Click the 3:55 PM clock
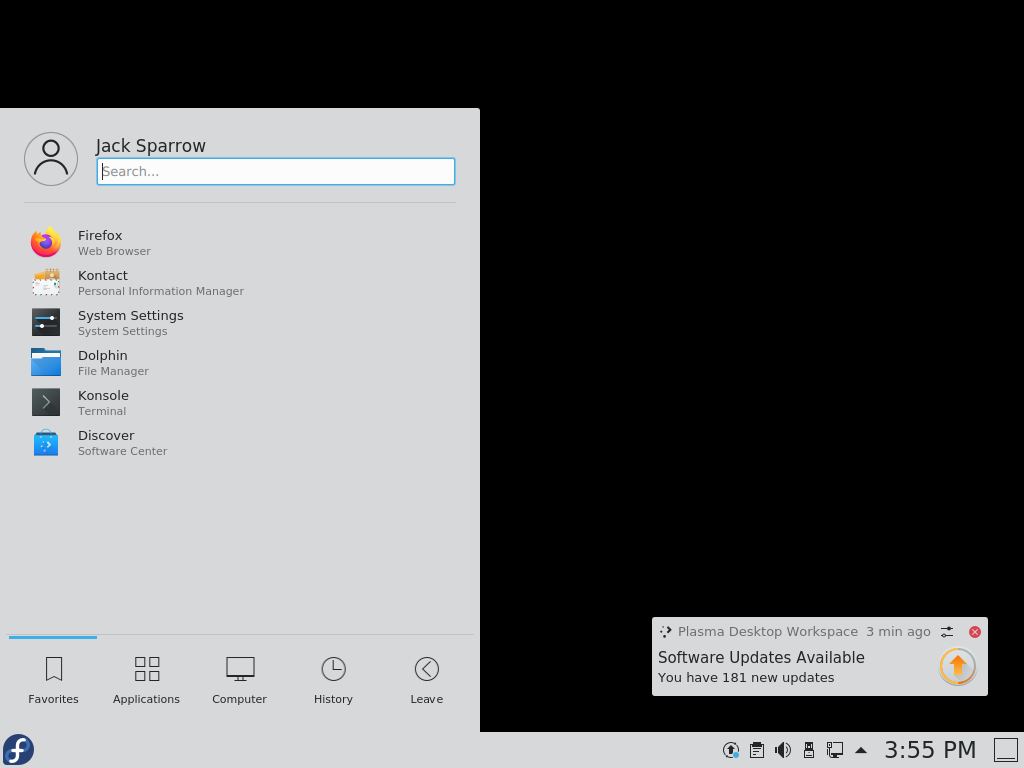The image size is (1024, 768). coord(930,750)
